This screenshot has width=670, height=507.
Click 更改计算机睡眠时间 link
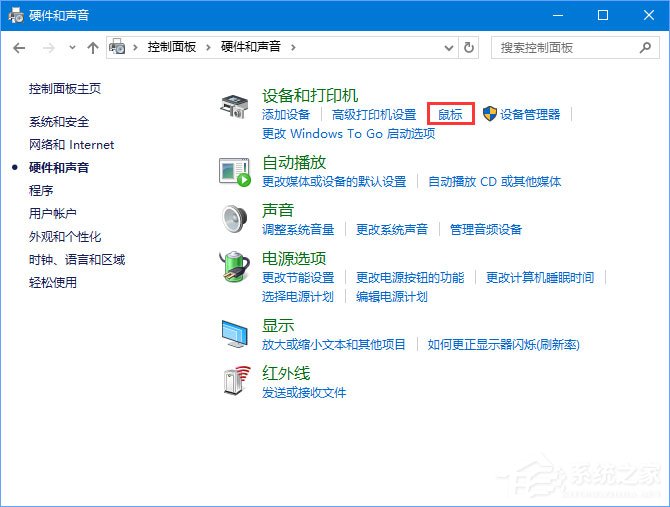coord(540,278)
